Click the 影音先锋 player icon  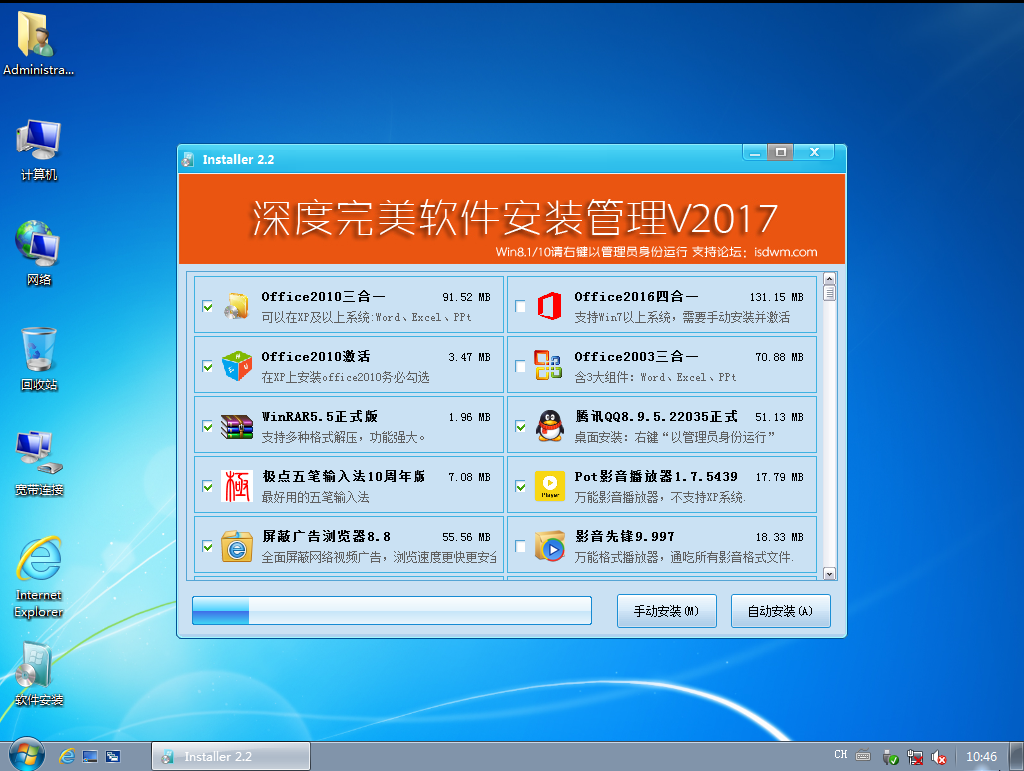tap(550, 546)
